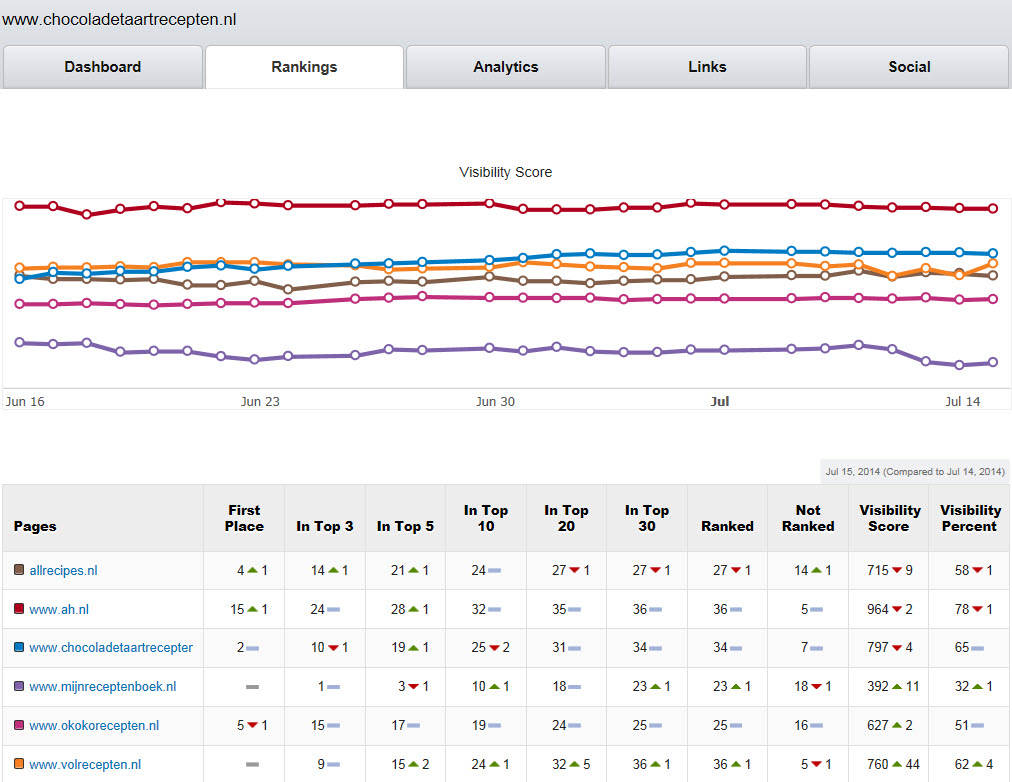The width and height of the screenshot is (1012, 782).
Task: Open the www.okokorecepten.nl link
Action: [94, 725]
